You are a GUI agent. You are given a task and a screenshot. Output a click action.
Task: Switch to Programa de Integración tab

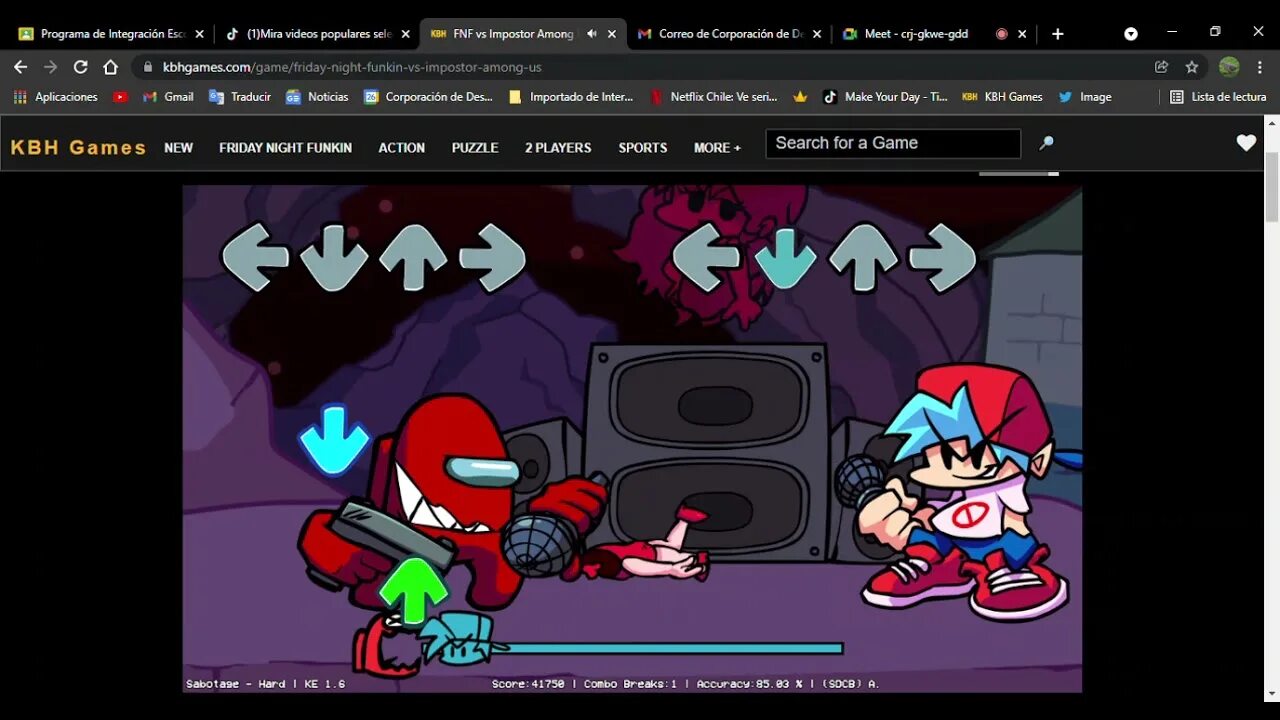112,33
